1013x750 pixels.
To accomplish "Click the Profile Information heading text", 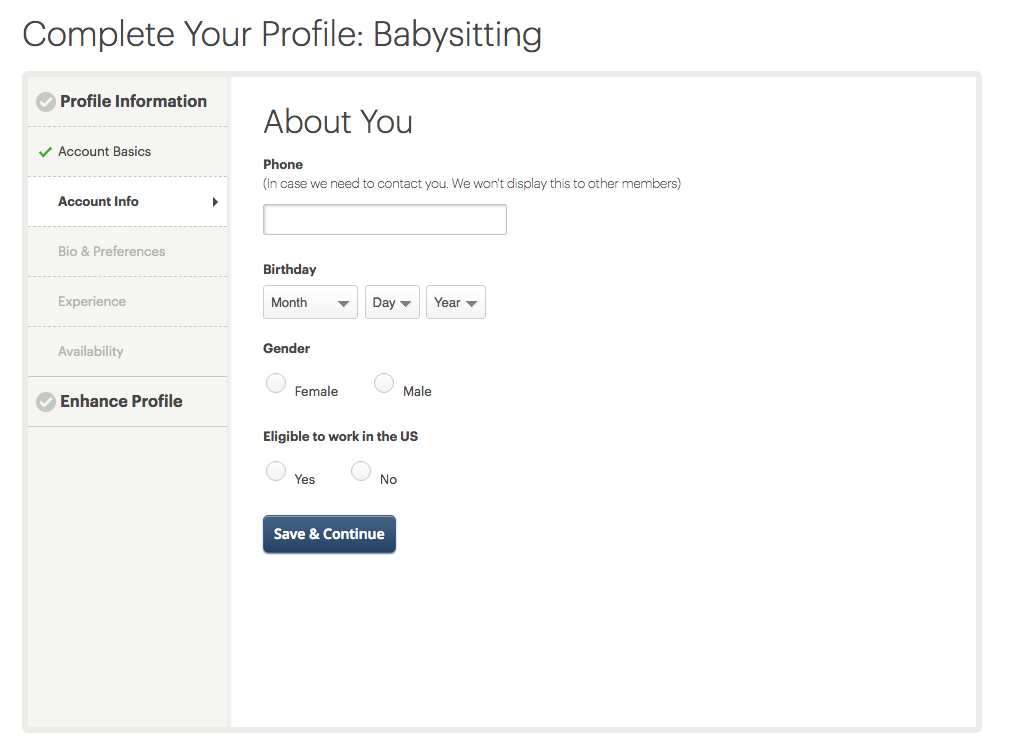I will tap(133, 102).
